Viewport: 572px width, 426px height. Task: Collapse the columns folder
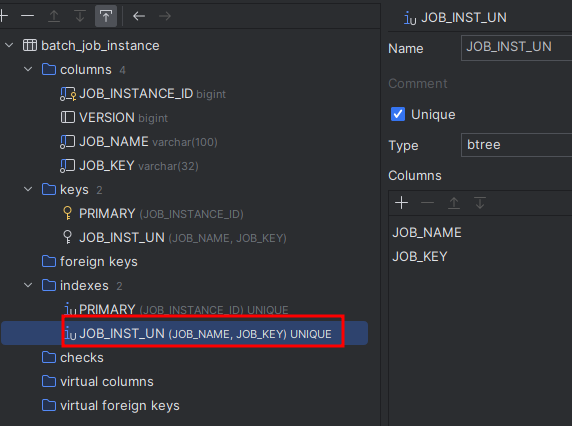pos(28,69)
